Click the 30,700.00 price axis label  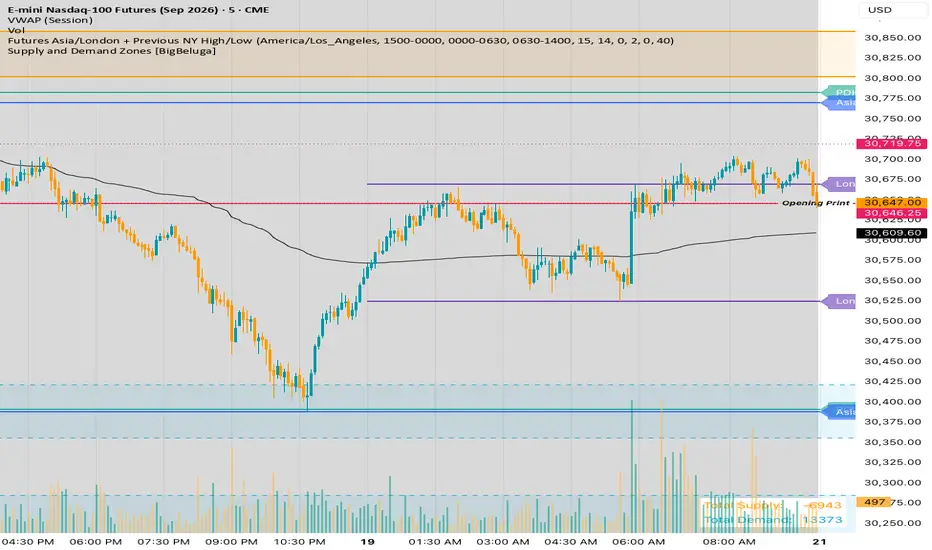click(892, 159)
